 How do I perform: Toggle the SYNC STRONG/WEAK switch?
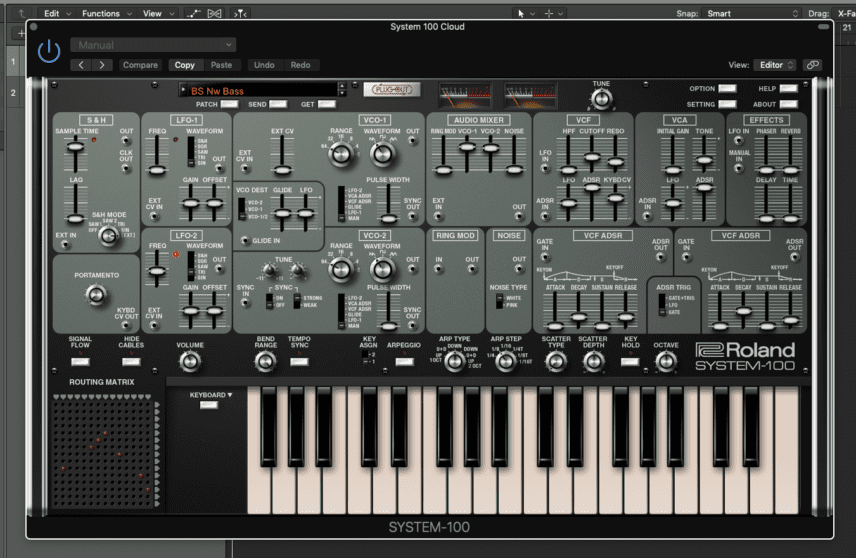pyautogui.click(x=296, y=301)
